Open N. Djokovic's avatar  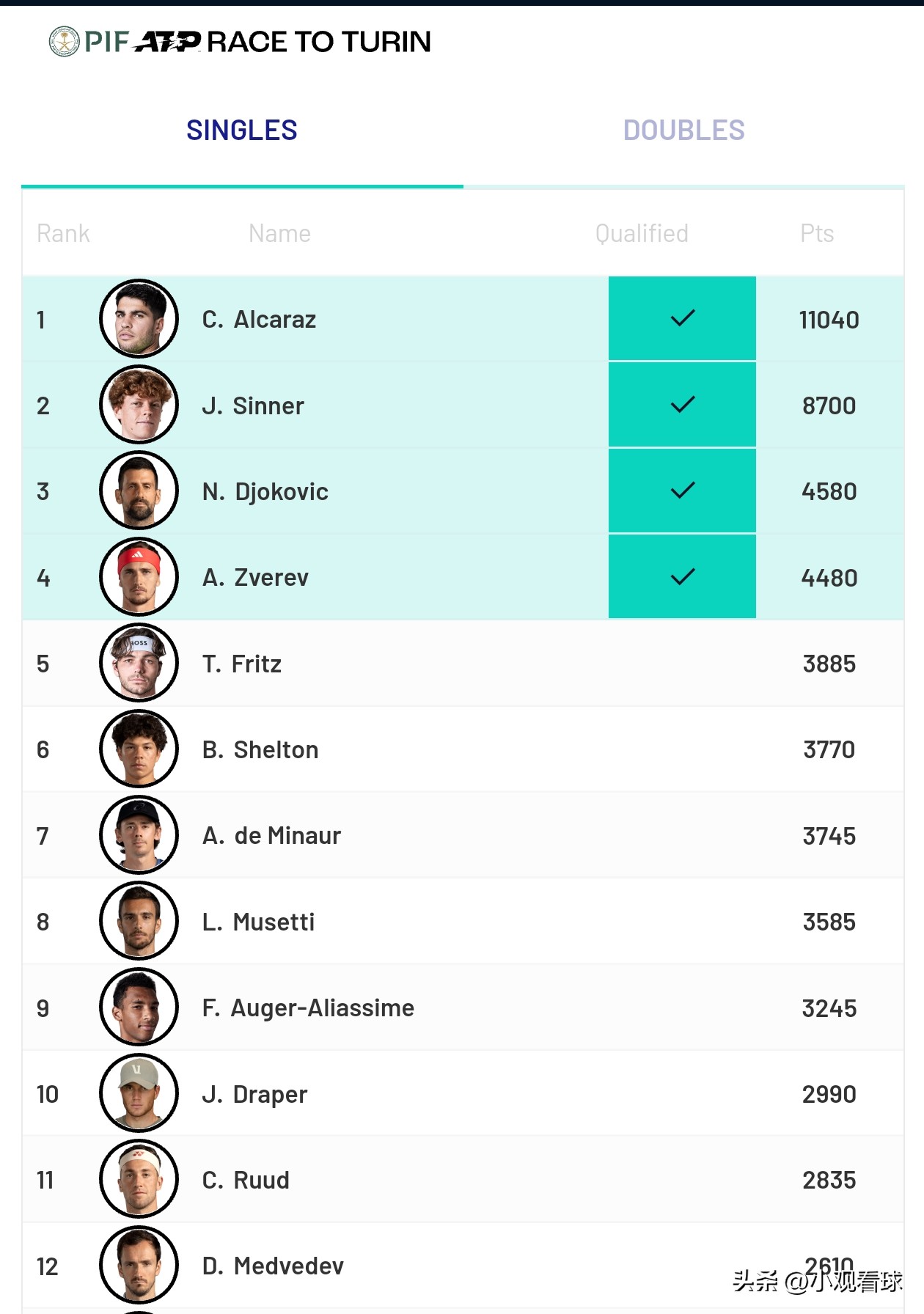tap(139, 491)
